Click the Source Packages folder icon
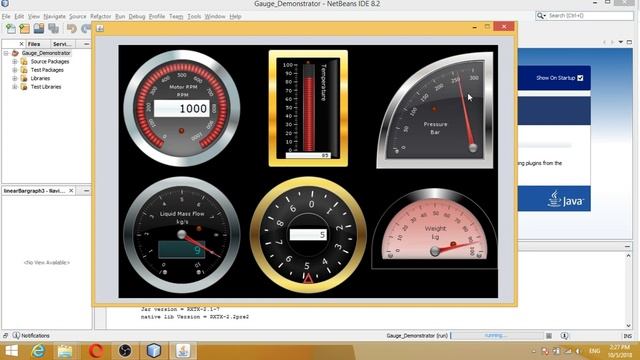Viewport: 640px width, 360px height. (24, 62)
